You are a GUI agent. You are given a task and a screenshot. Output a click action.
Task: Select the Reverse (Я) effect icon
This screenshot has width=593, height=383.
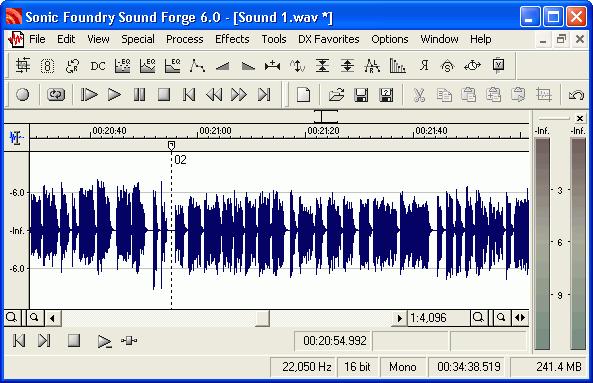[x=424, y=66]
